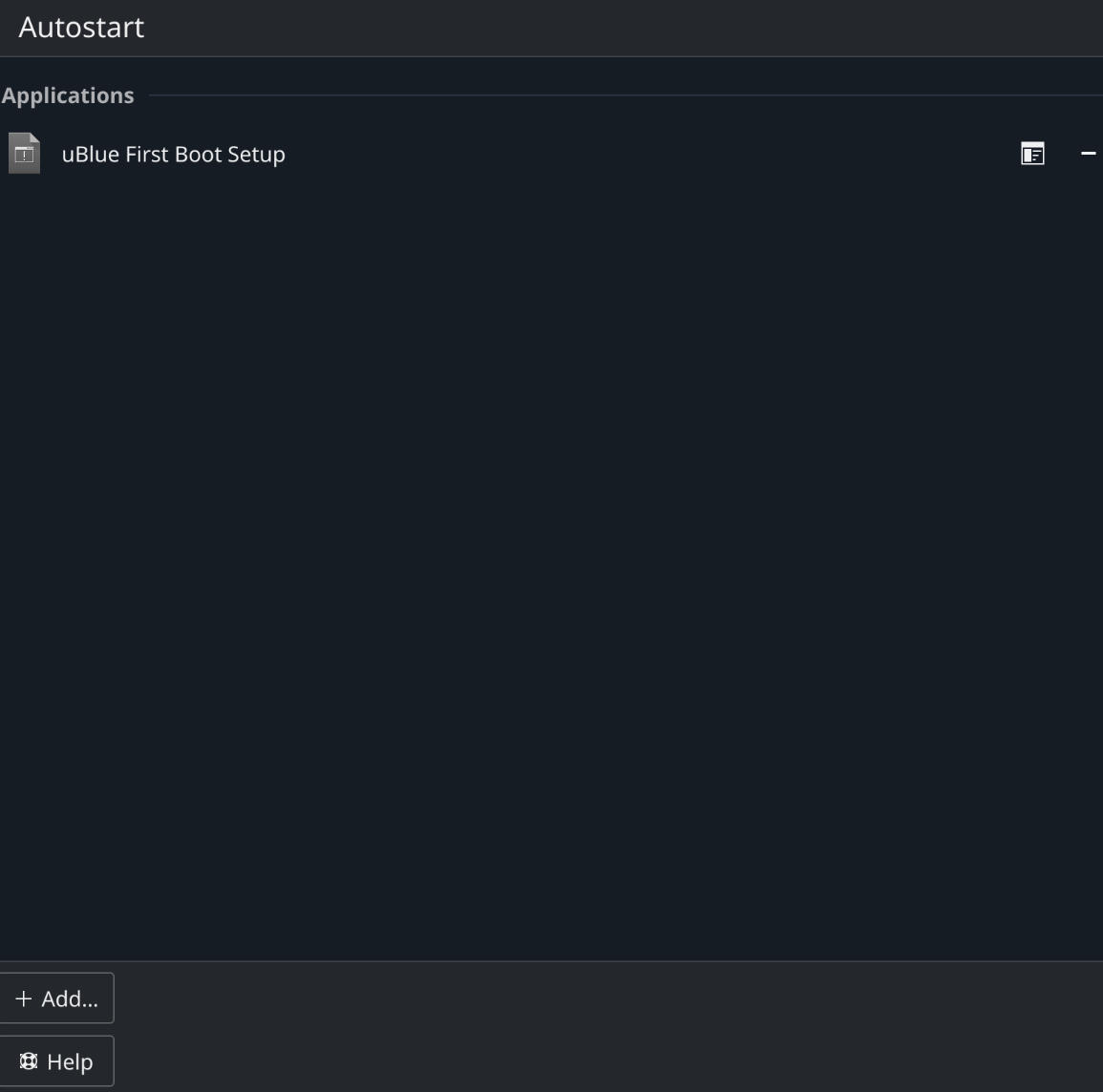1103x1092 pixels.
Task: Add a new autostart entry
Action: point(56,998)
